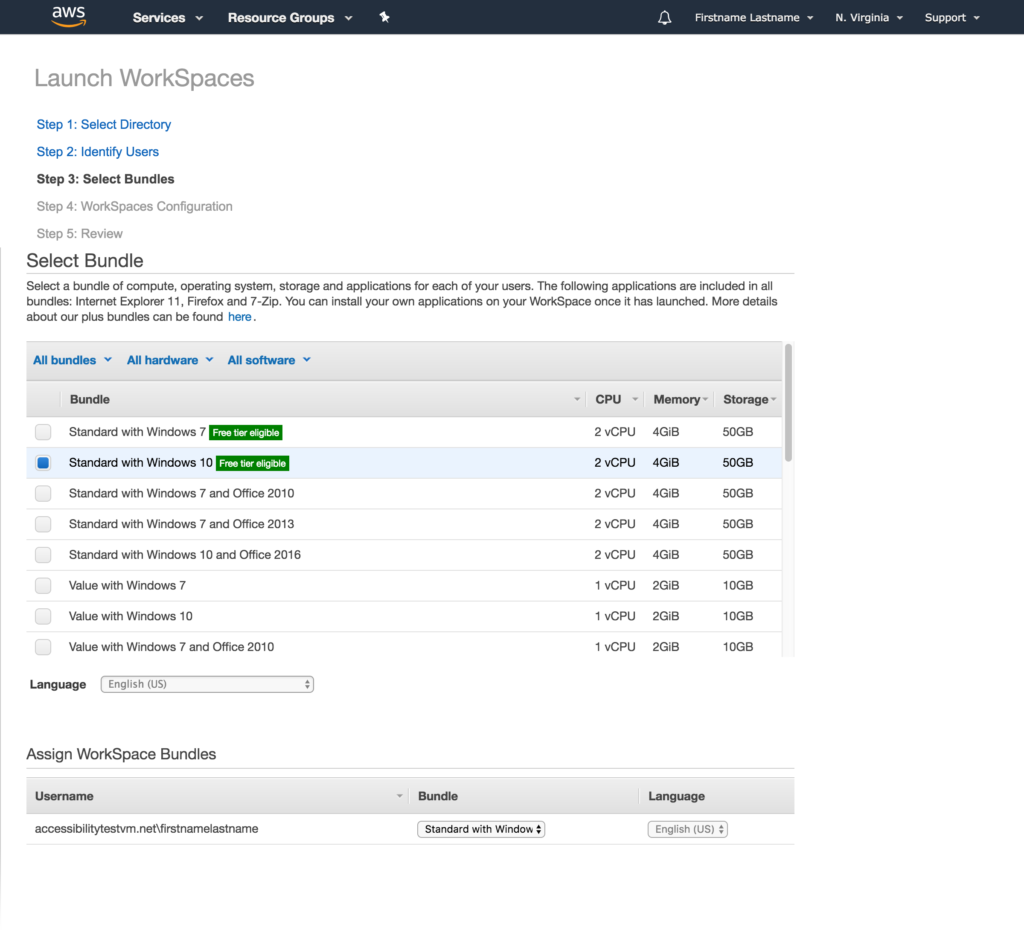Sort by Bundle column arrow

[577, 399]
